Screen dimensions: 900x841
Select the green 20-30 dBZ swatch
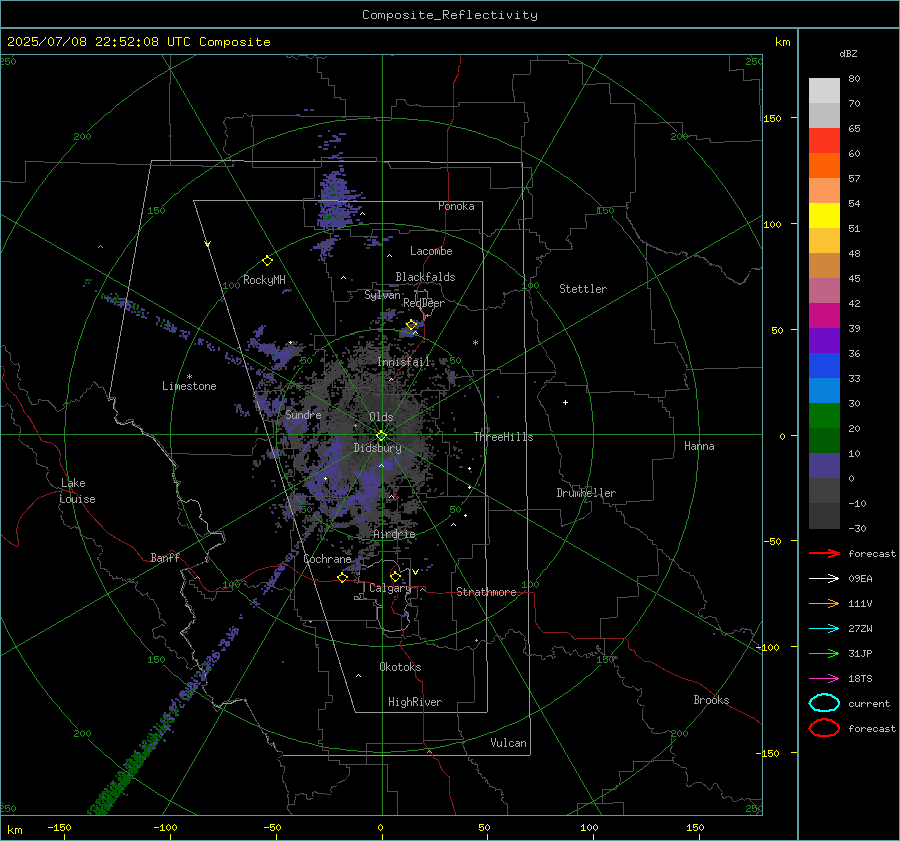(824, 416)
